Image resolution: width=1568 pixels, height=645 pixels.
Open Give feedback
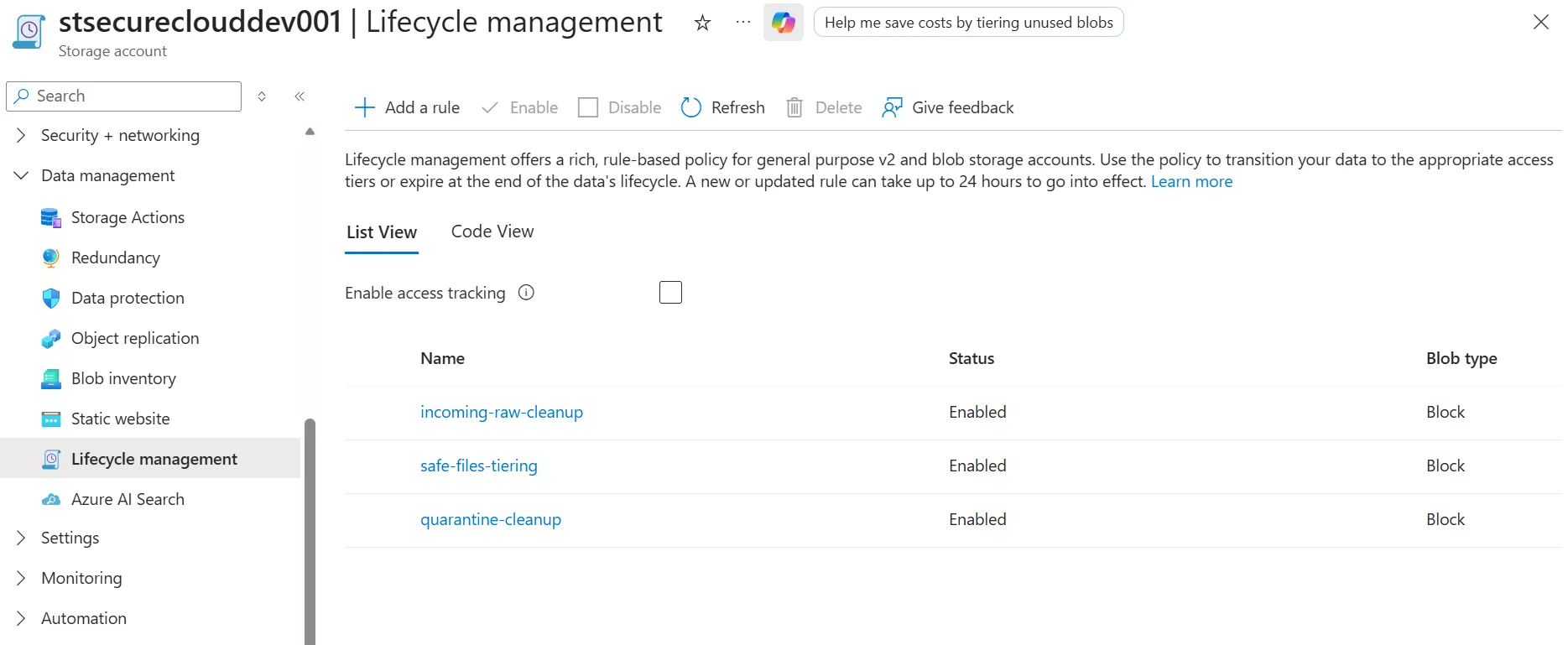point(948,107)
